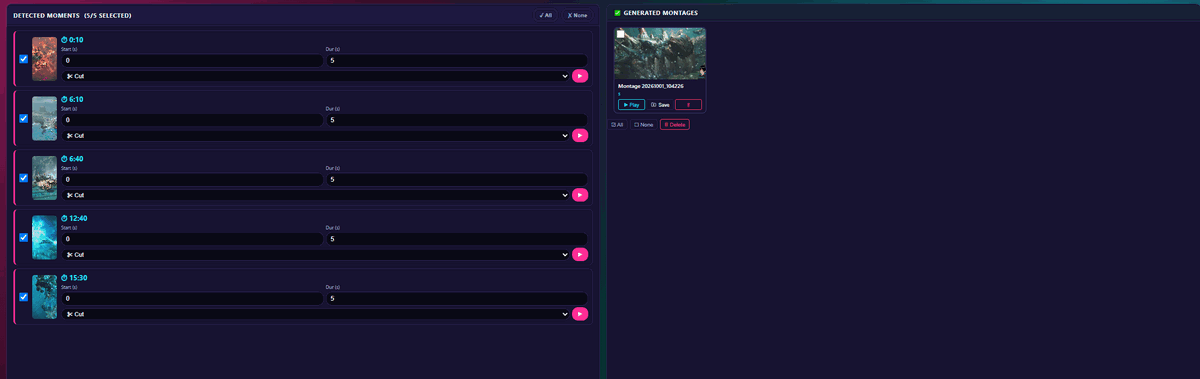Delete selected montages button
Screen dimensions: 1200x379
coord(674,125)
